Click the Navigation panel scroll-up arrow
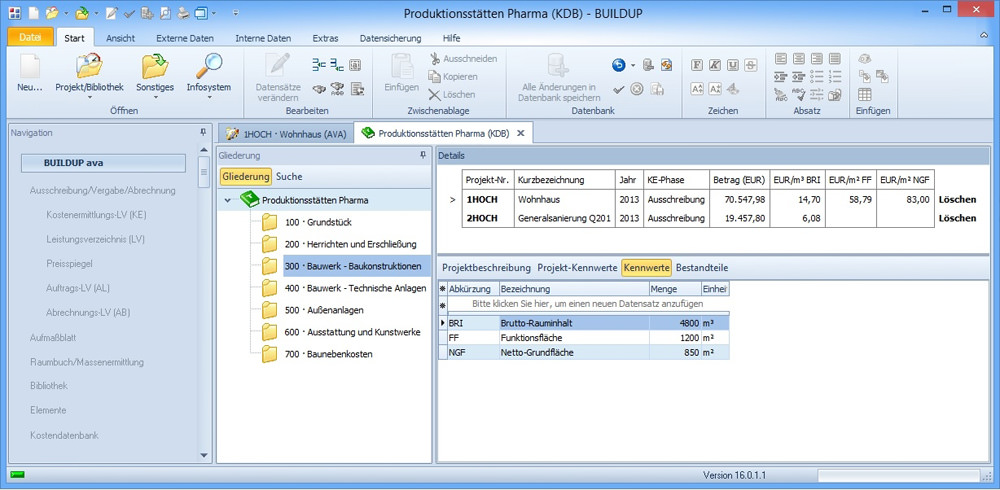The width and height of the screenshot is (1000, 490). [203, 150]
